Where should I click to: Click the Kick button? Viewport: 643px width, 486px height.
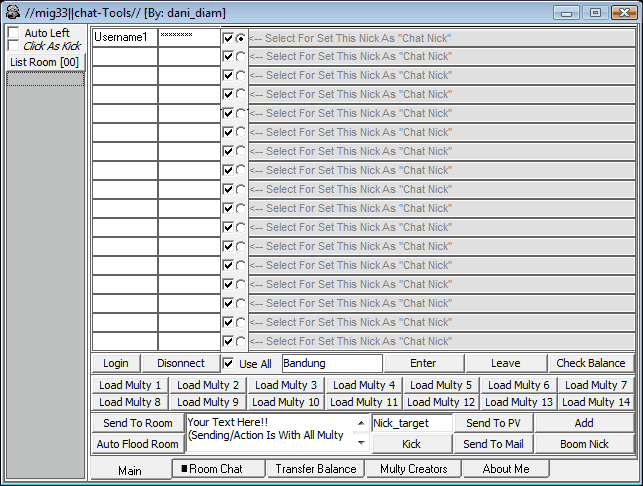pos(412,444)
